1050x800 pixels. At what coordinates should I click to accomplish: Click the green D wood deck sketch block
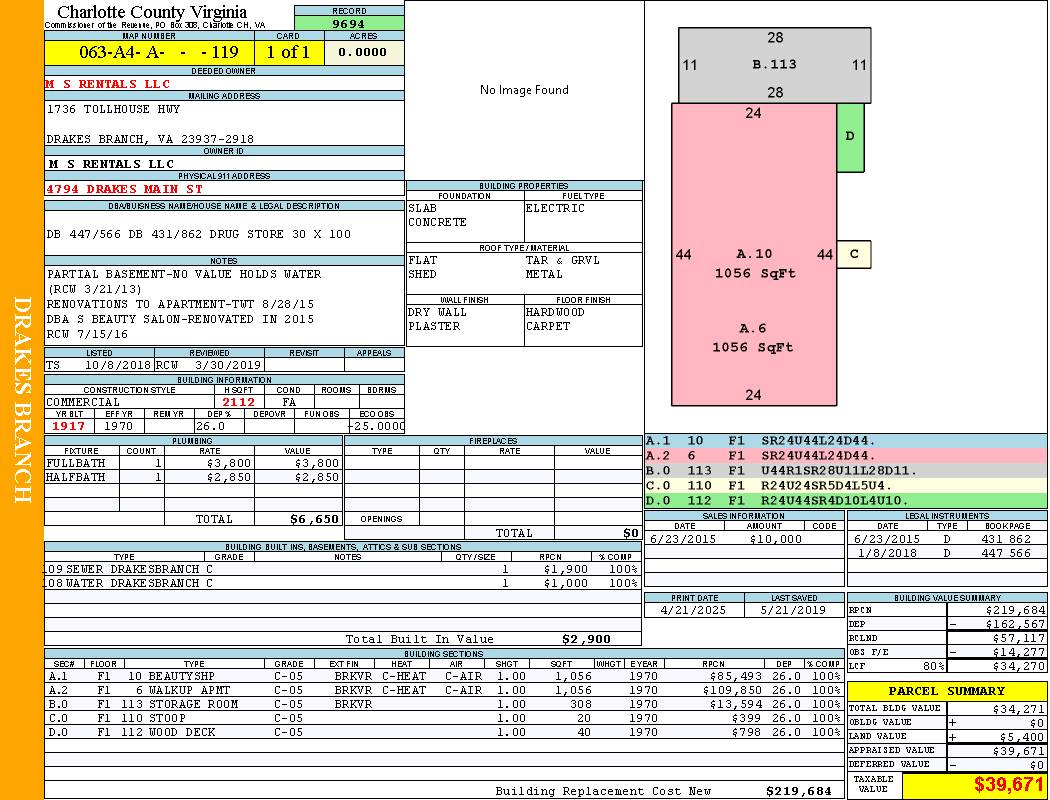pos(850,136)
